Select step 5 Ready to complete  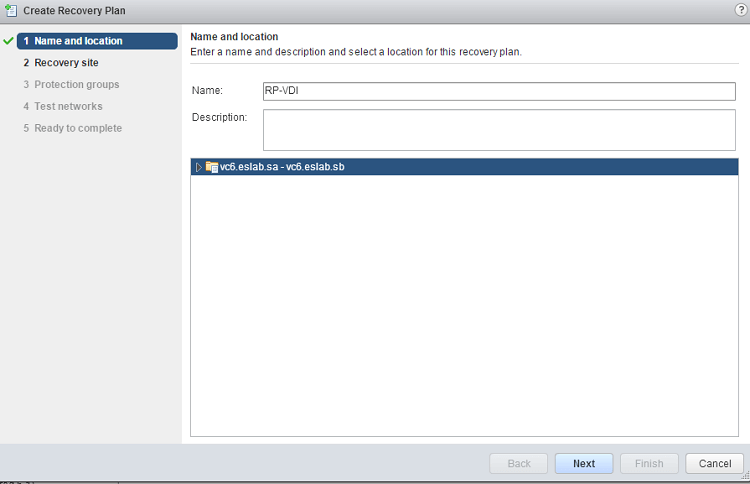[x=78, y=129]
